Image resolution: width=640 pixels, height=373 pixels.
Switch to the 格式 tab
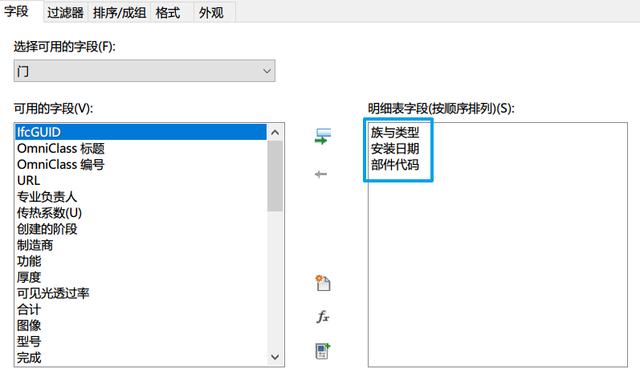tap(168, 12)
